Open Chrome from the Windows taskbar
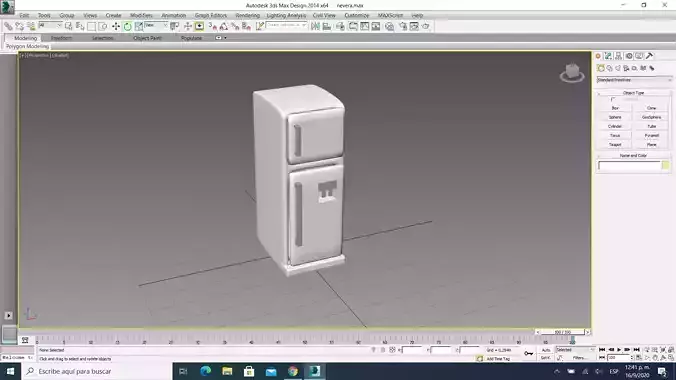This screenshot has width=676, height=380. point(293,371)
